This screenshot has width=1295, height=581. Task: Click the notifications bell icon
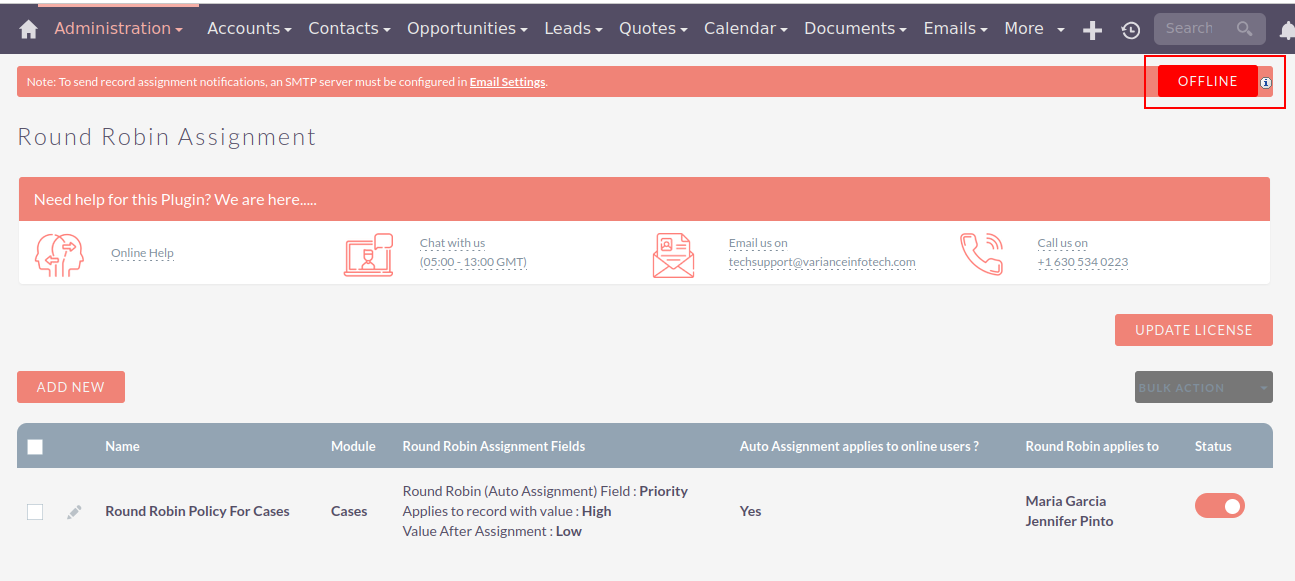tap(1286, 30)
